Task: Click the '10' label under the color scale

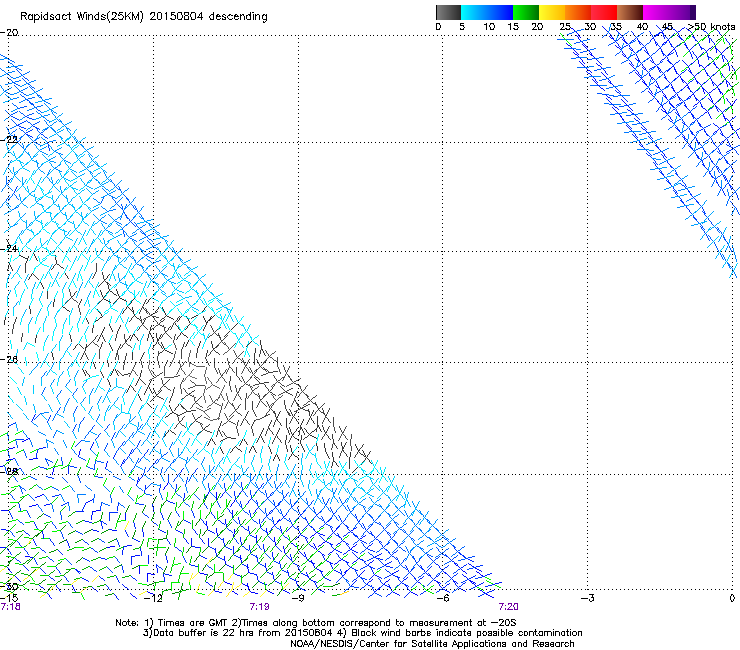Action: coord(489,27)
